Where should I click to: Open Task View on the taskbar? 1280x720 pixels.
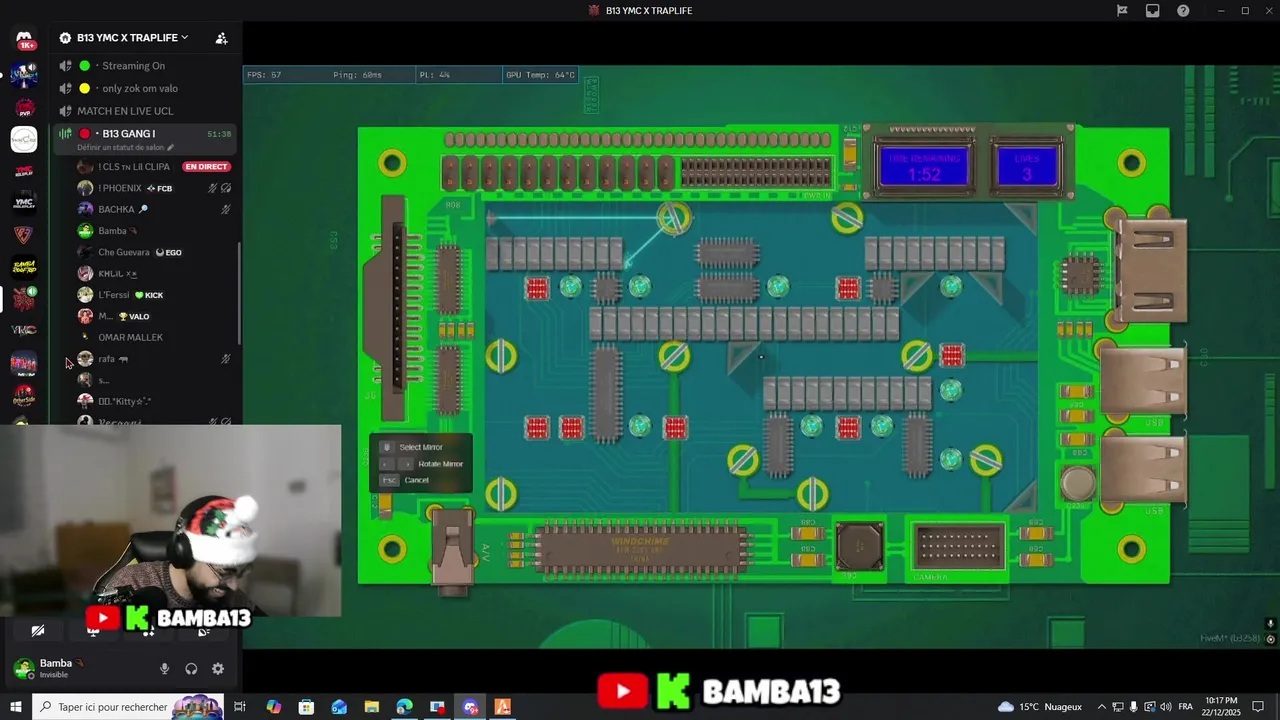click(240, 707)
